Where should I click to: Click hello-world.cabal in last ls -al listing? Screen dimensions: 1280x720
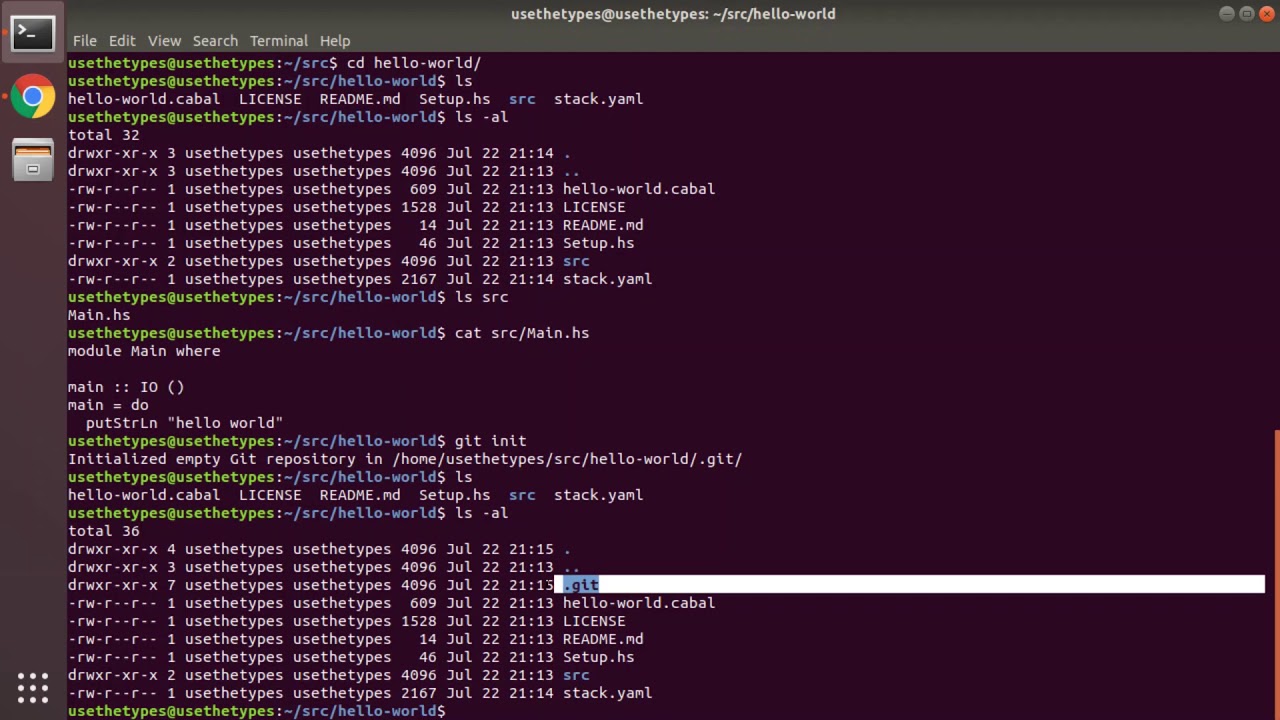(x=639, y=603)
